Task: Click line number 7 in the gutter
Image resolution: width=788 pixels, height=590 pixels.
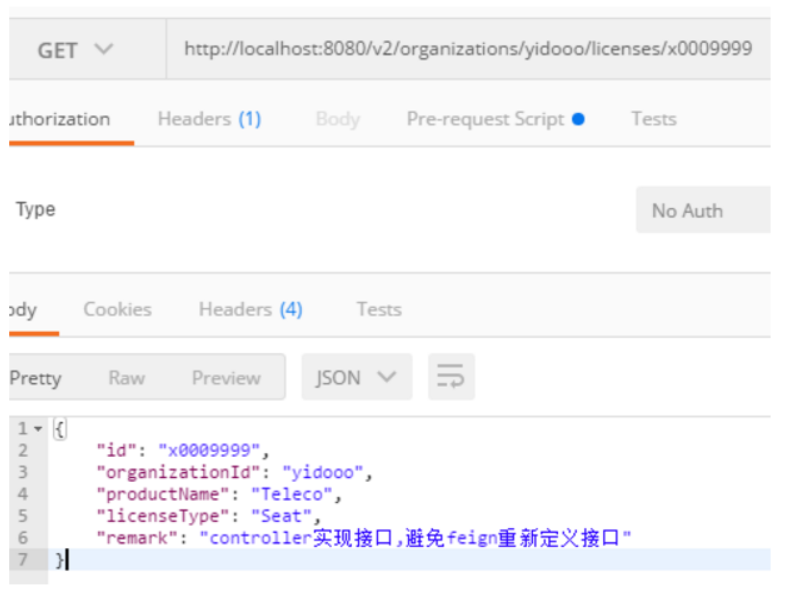Action: point(23,560)
